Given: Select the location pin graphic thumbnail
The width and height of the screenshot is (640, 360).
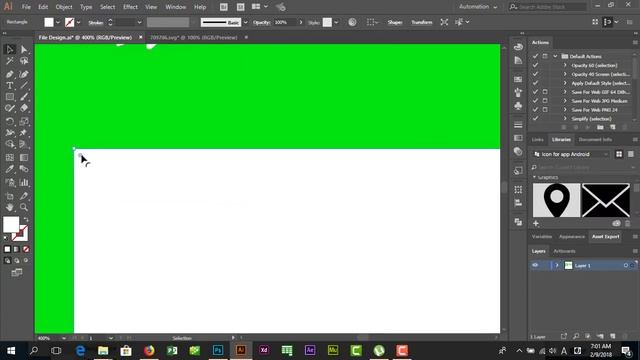Looking at the screenshot, I should tap(556, 200).
